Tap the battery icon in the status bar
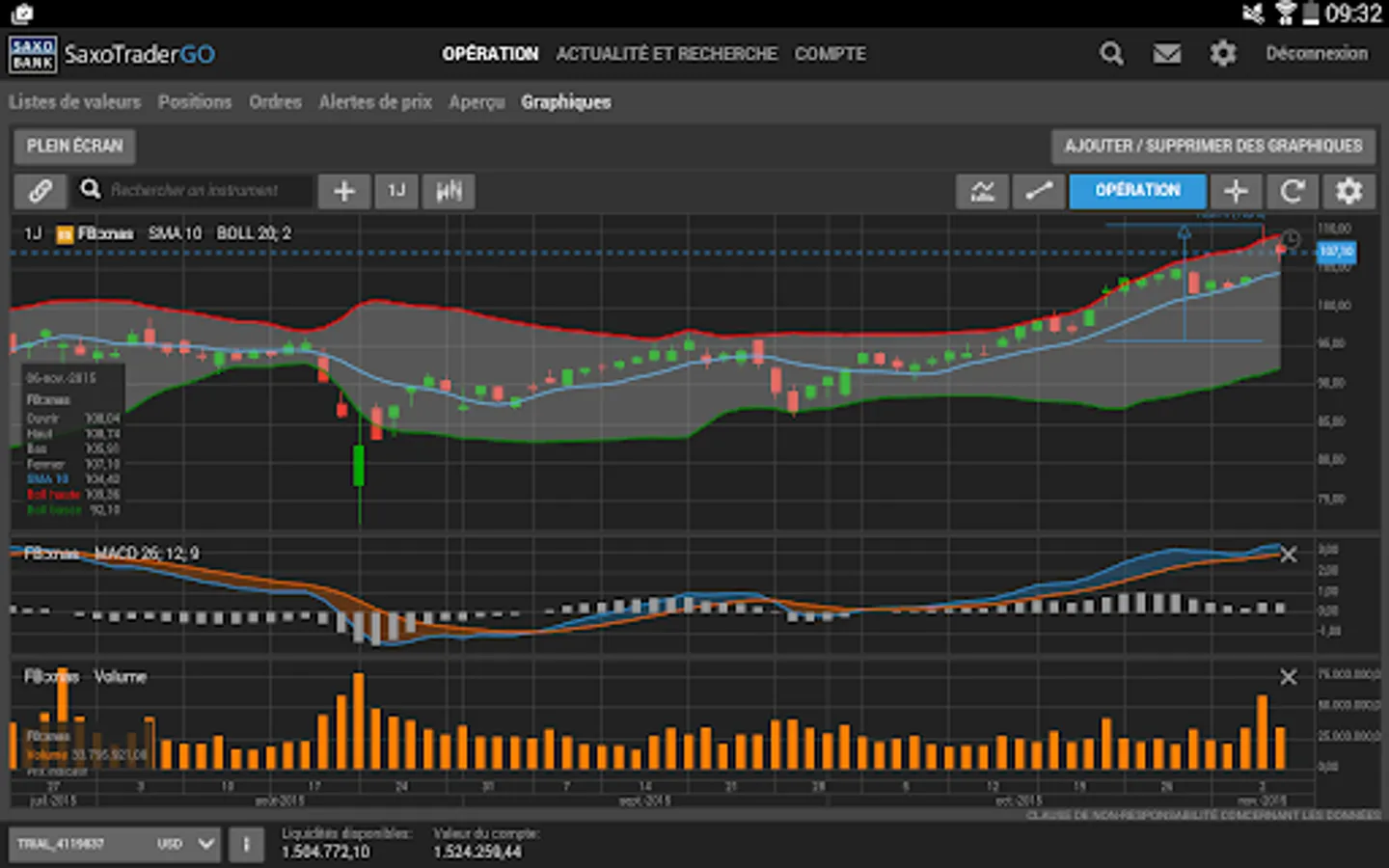1389x868 pixels. click(1310, 14)
